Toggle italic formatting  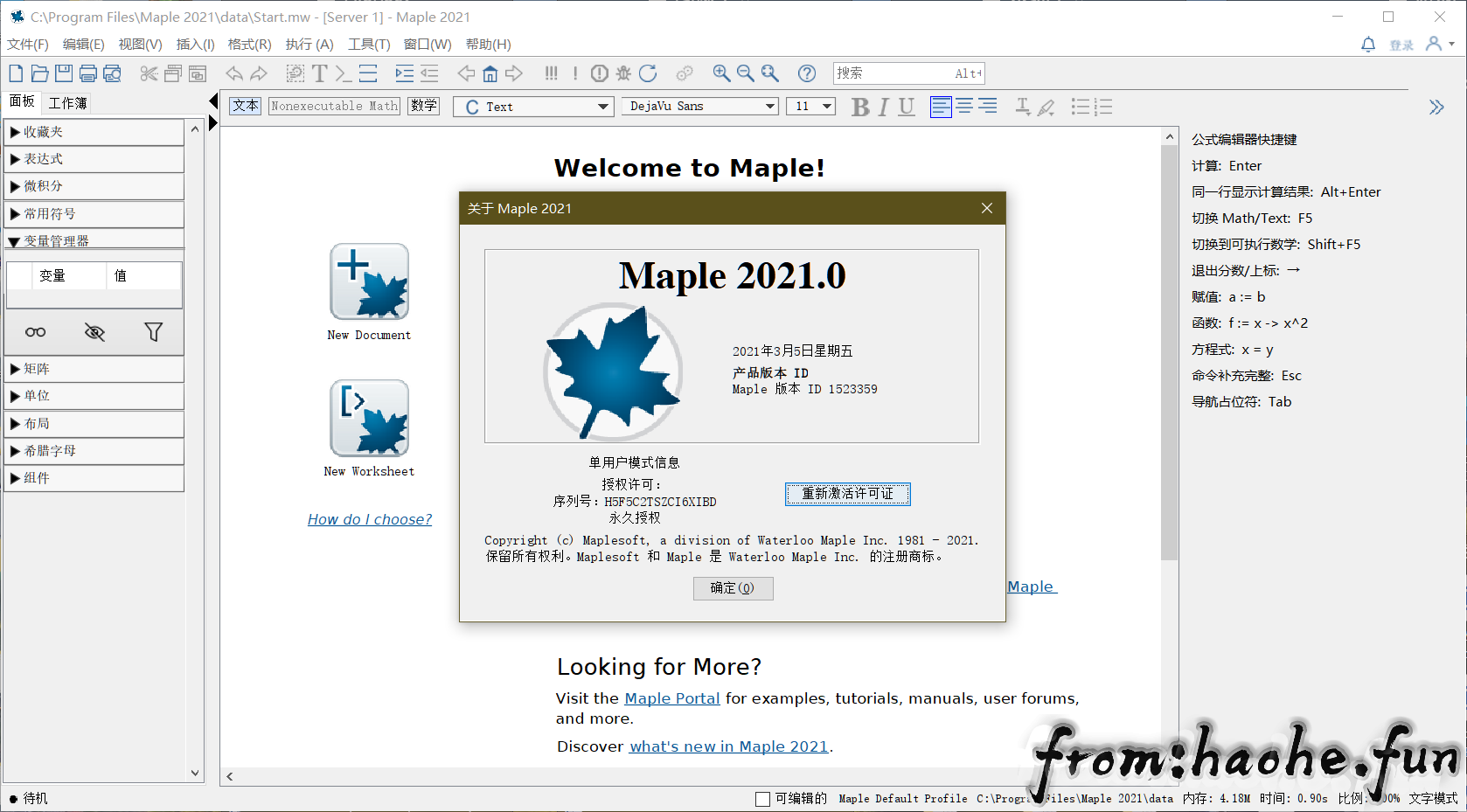click(x=884, y=107)
